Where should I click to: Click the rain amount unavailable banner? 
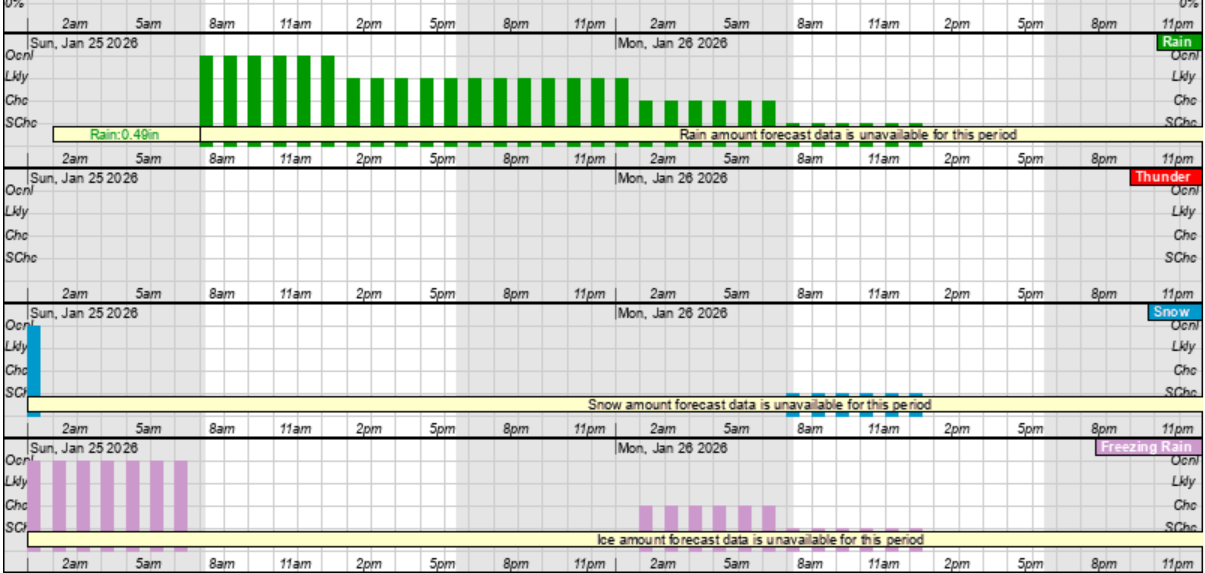pyautogui.click(x=847, y=135)
